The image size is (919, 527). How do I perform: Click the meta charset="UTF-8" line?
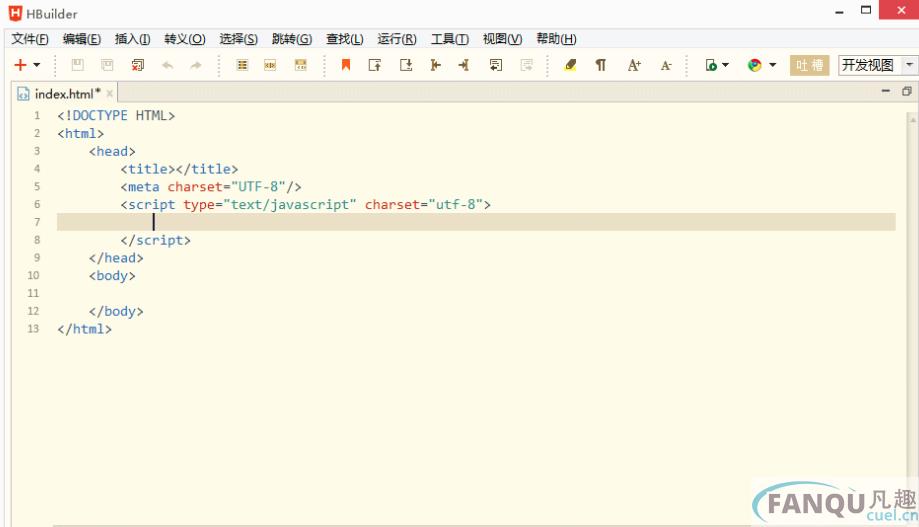[x=211, y=186]
